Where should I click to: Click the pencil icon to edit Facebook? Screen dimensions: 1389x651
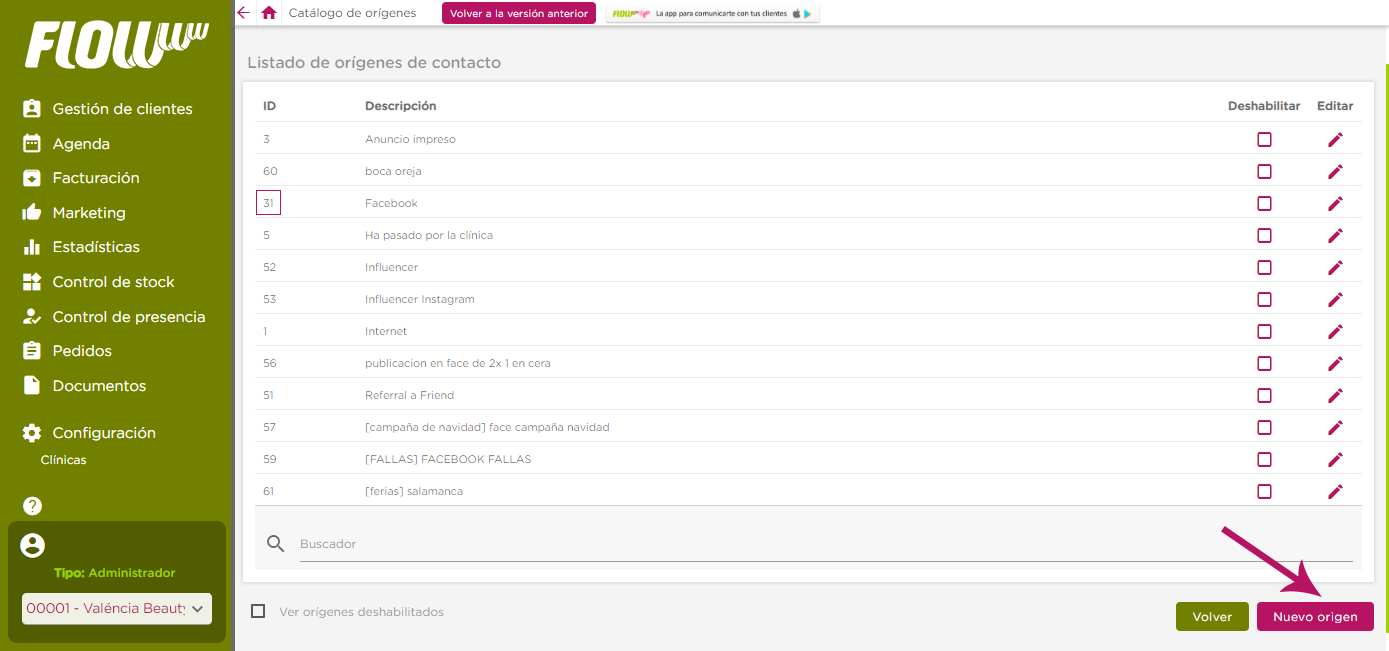click(1335, 203)
